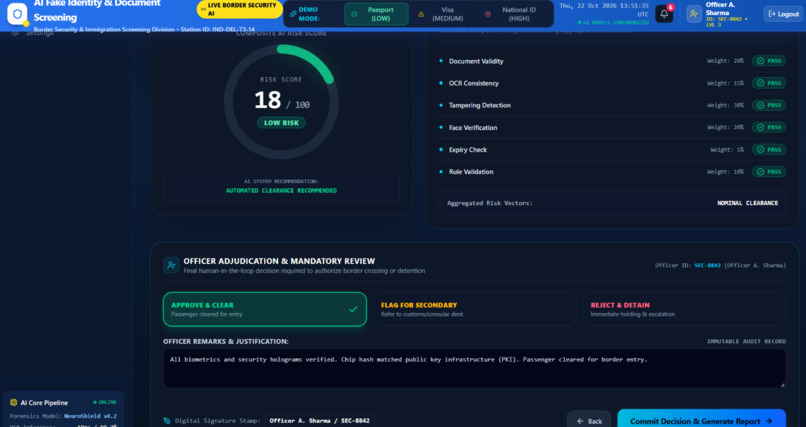806x427 pixels.
Task: Click Commit Decision & Generate Report
Action: (702, 421)
